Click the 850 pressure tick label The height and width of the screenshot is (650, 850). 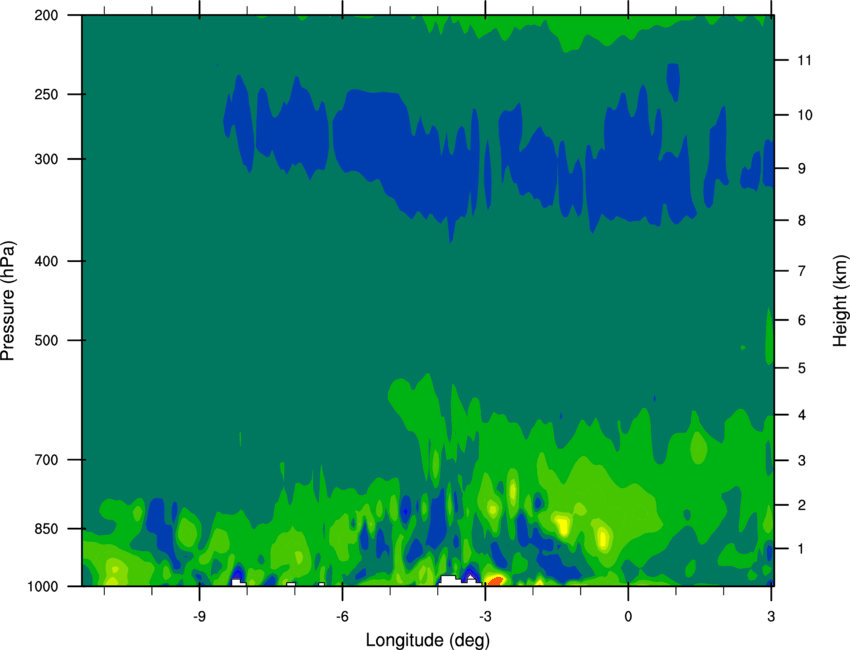46,529
